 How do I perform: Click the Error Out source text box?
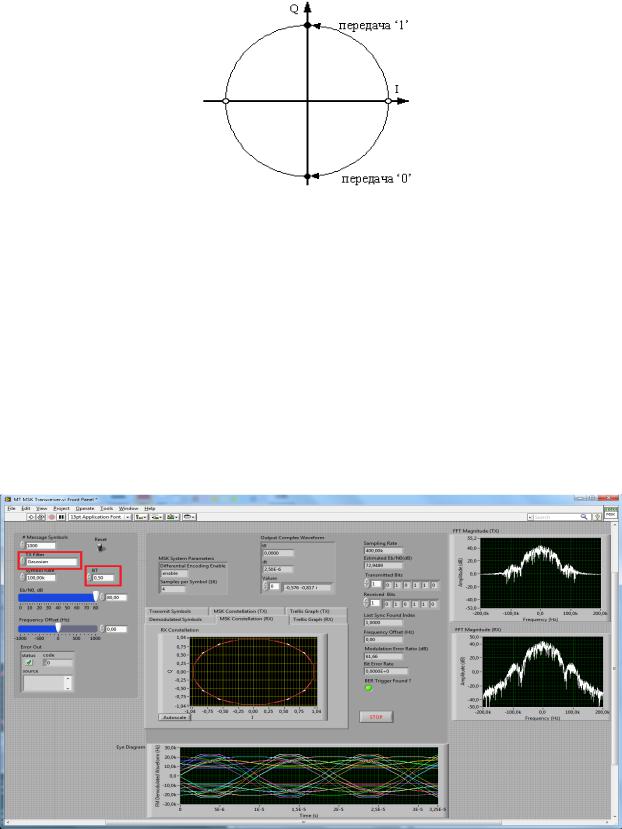[x=44, y=683]
